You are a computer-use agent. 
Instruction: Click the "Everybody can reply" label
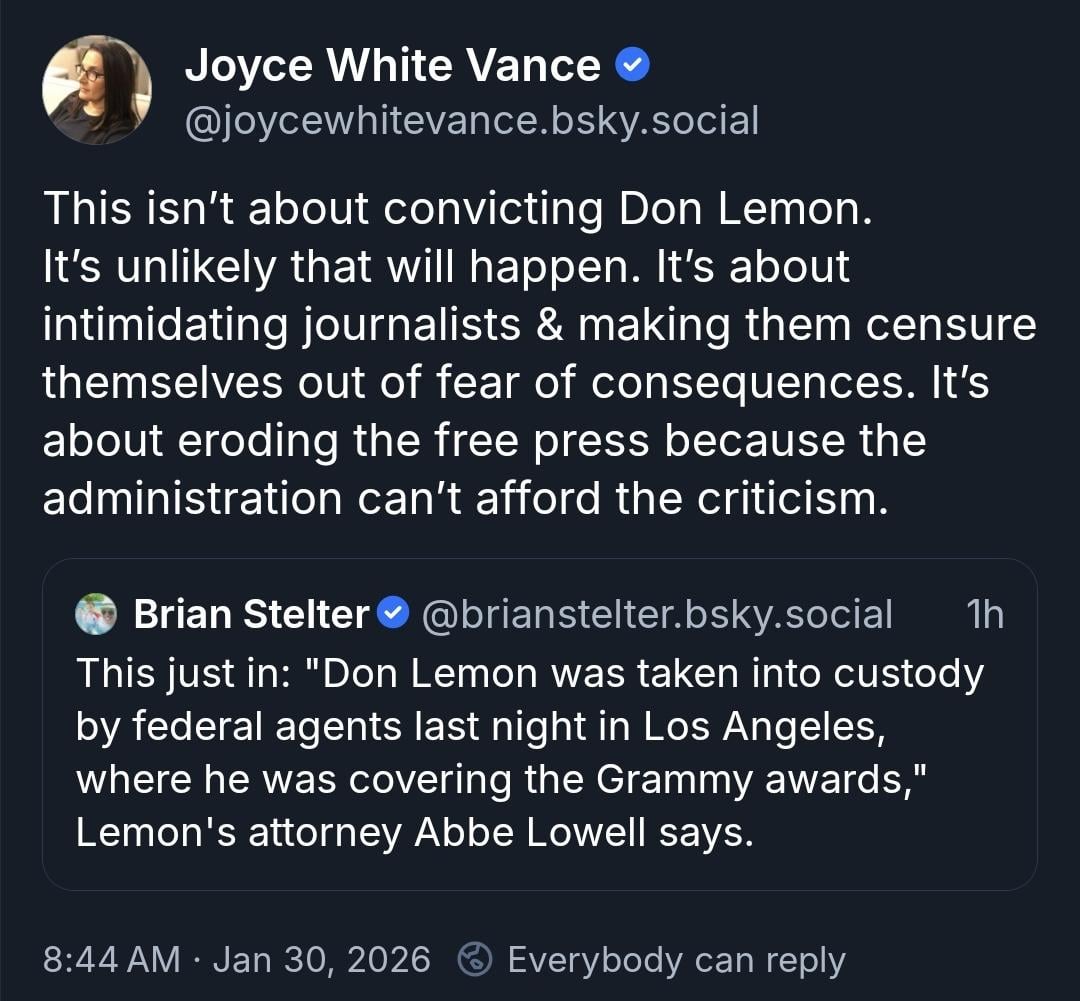(x=676, y=960)
